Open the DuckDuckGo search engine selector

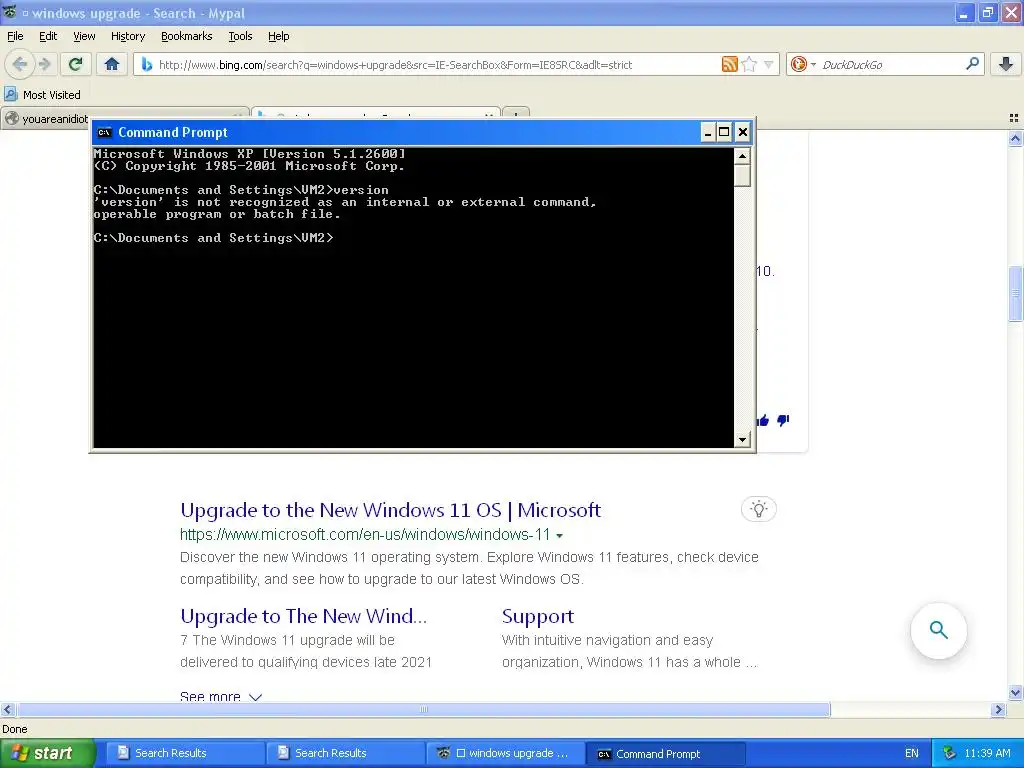click(x=803, y=64)
